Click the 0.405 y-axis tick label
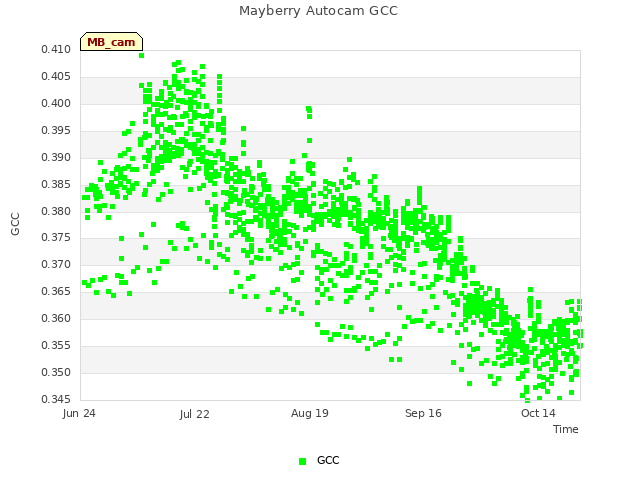The height and width of the screenshot is (480, 640). coord(56,76)
